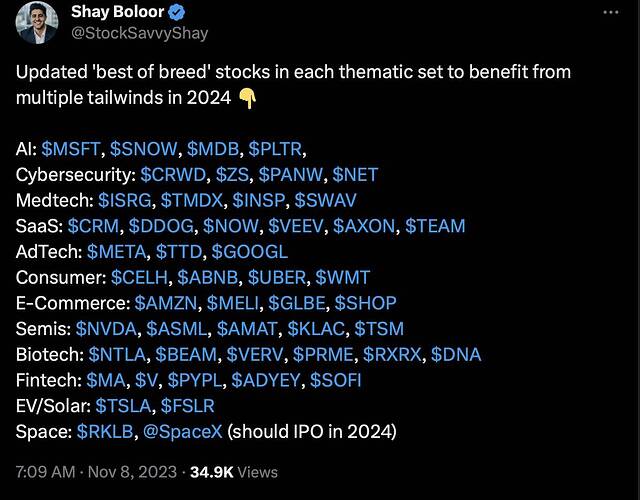Open the $SOFI cashtag
640x500 pixels.
point(336,380)
